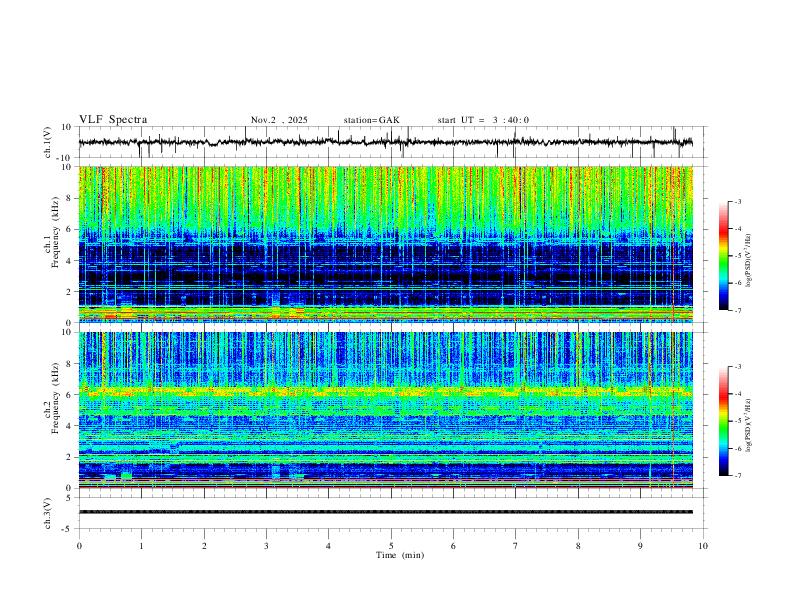Click the time axis tick "5"
792x612 pixels.
coord(391,546)
